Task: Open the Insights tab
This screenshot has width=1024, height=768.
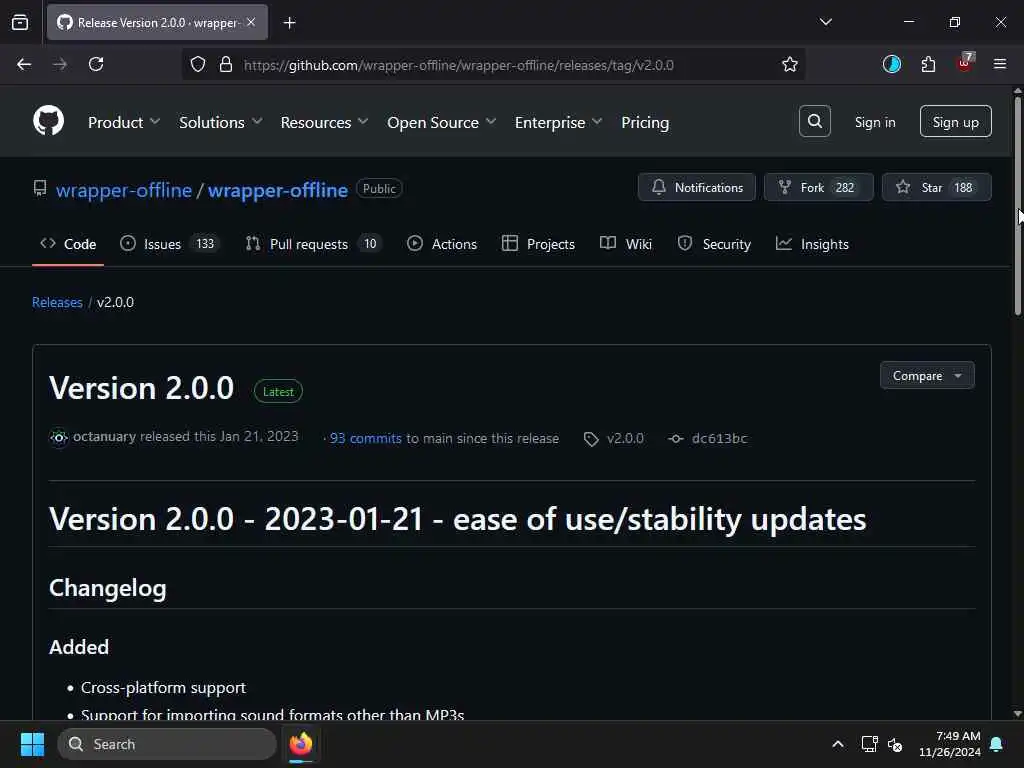Action: pos(812,244)
